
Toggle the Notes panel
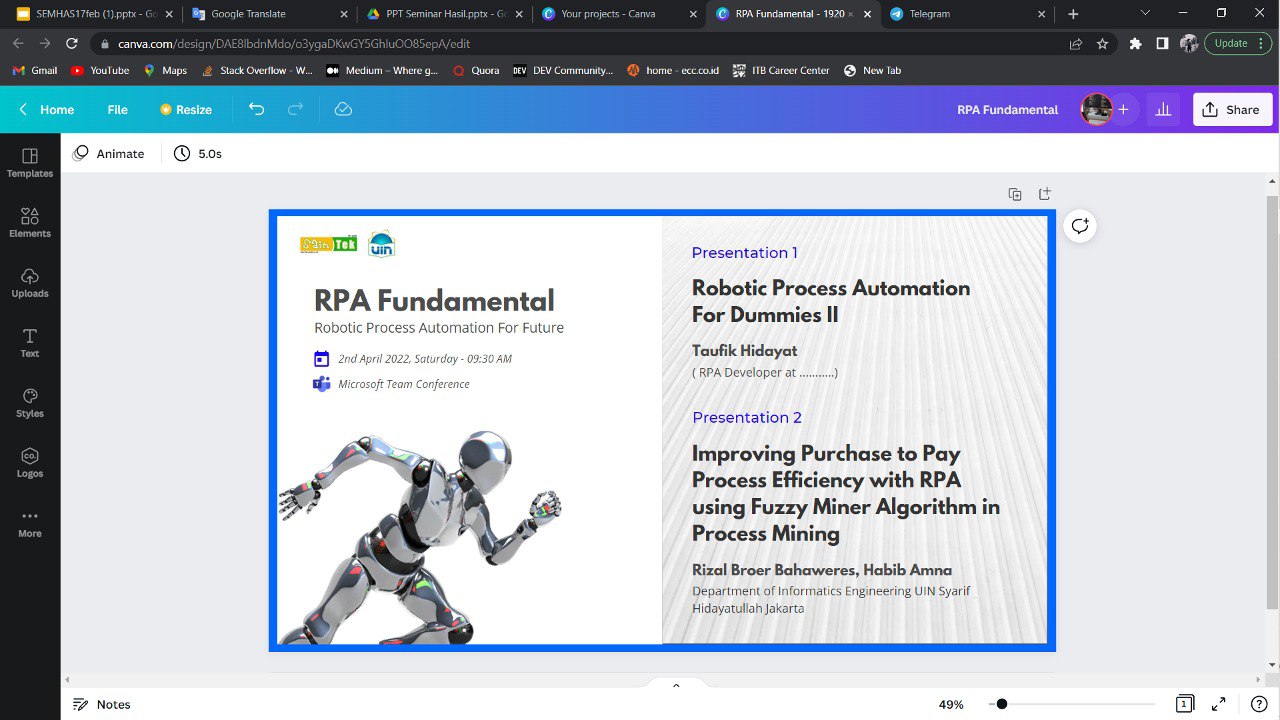pos(102,704)
